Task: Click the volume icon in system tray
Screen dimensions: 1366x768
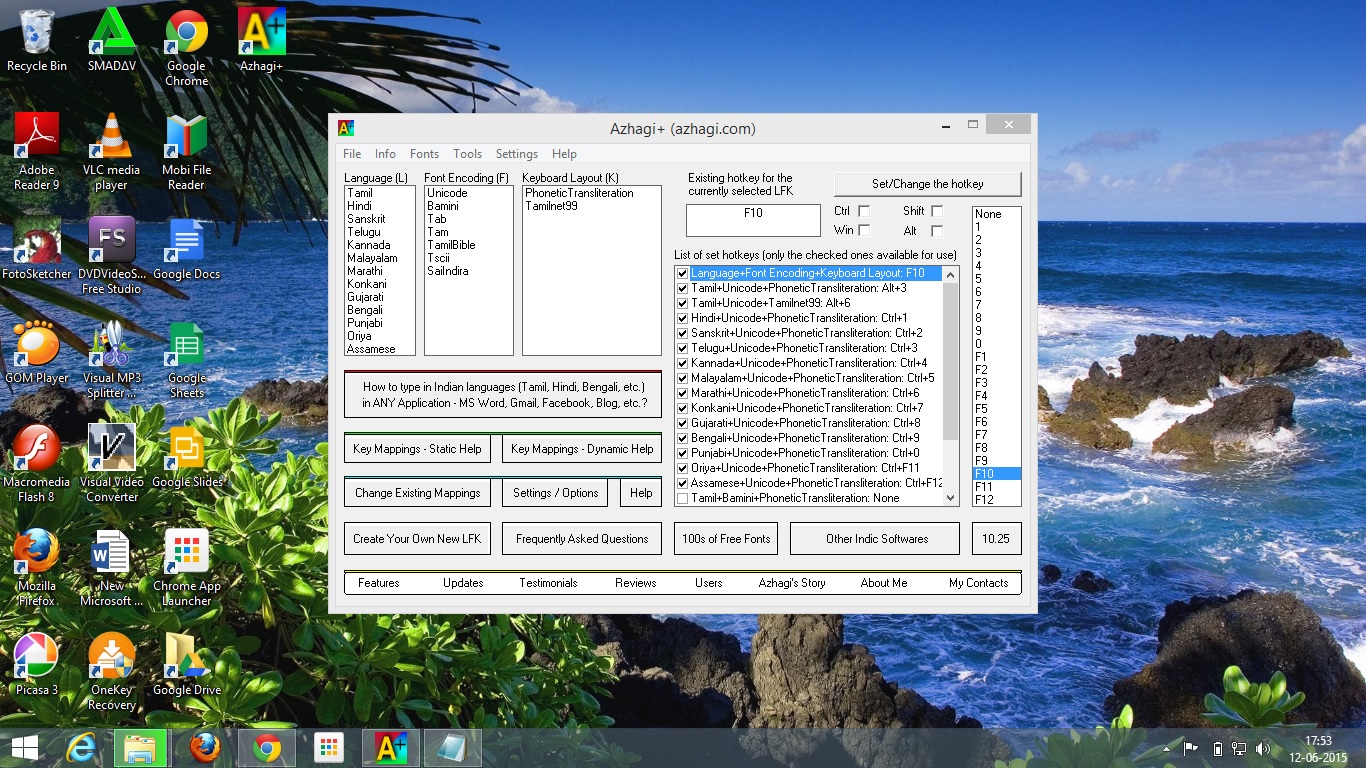Action: click(x=1263, y=748)
